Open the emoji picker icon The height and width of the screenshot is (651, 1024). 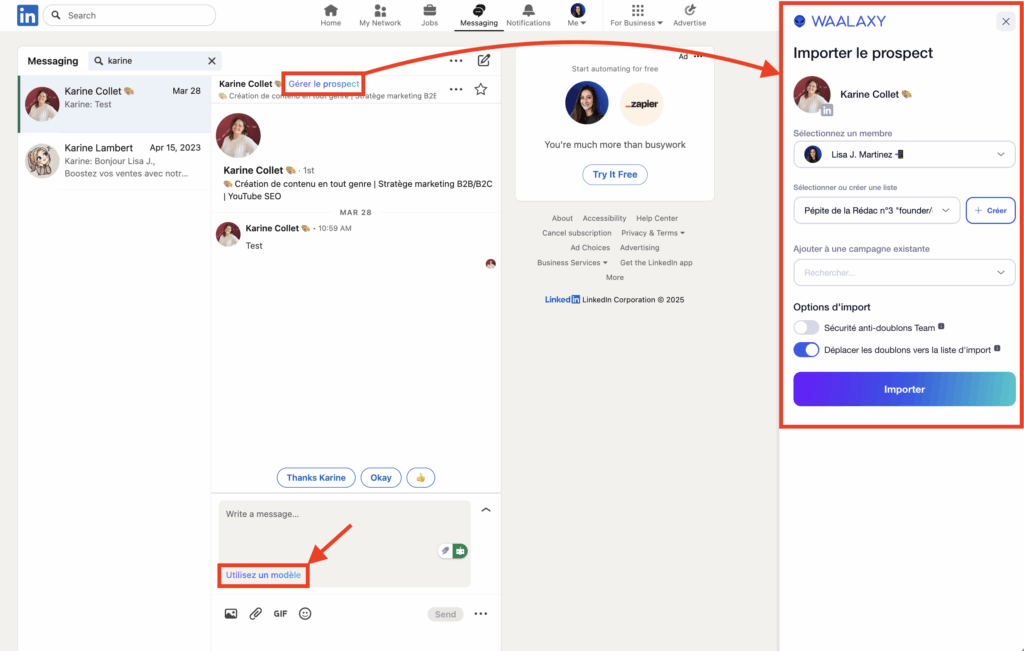pos(305,613)
